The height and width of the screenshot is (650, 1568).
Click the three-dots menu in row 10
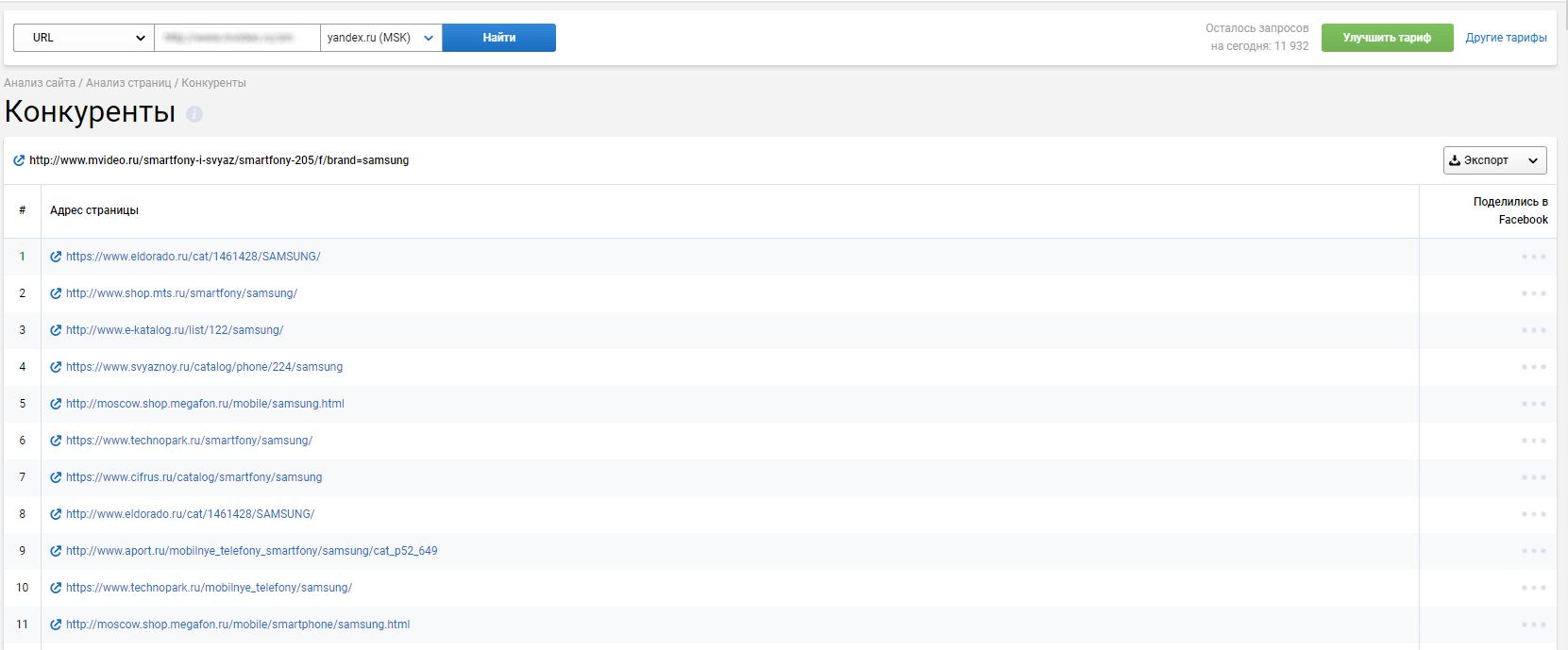click(x=1533, y=588)
